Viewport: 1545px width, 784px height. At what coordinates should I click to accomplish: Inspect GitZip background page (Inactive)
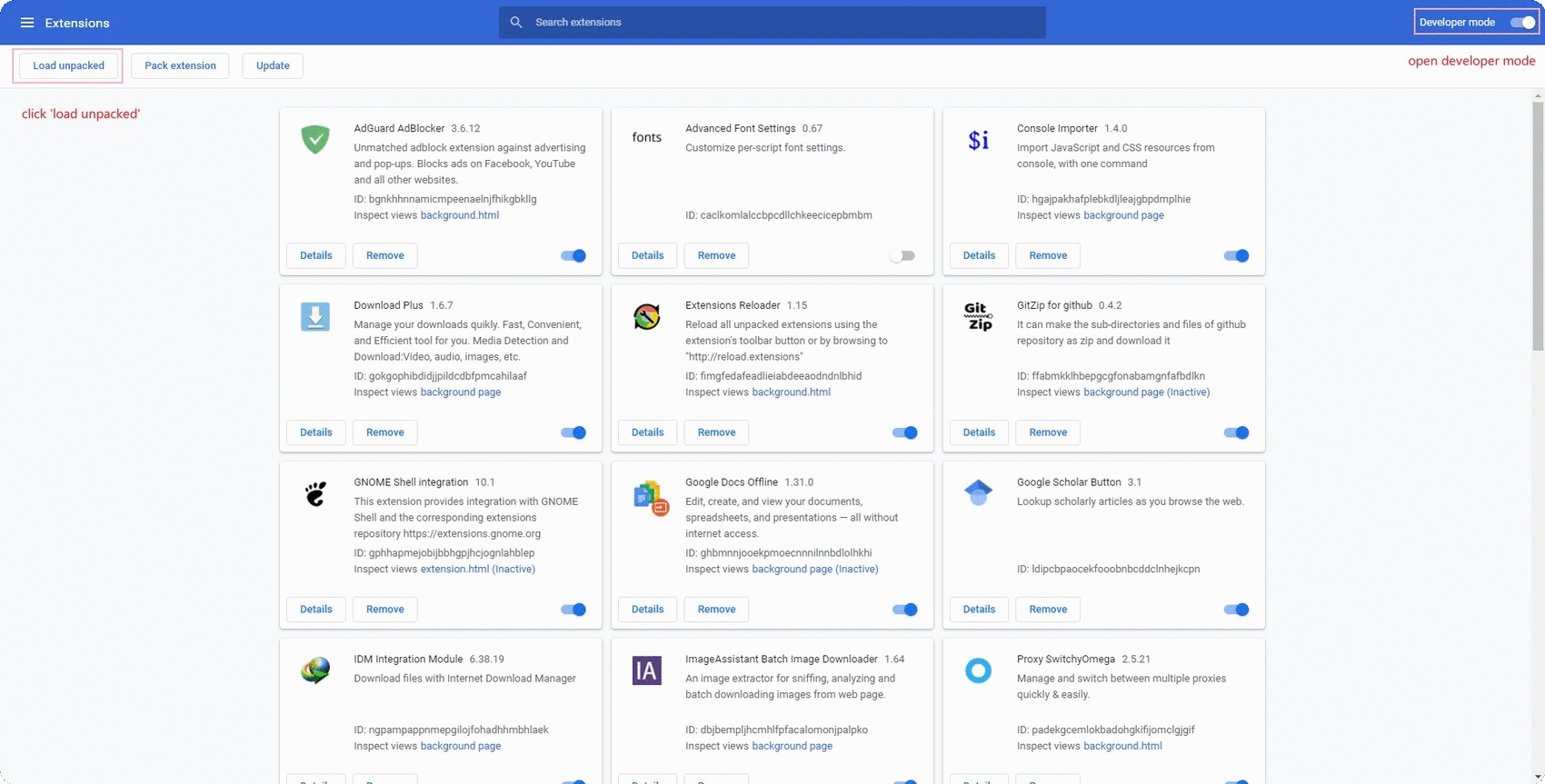[1147, 392]
